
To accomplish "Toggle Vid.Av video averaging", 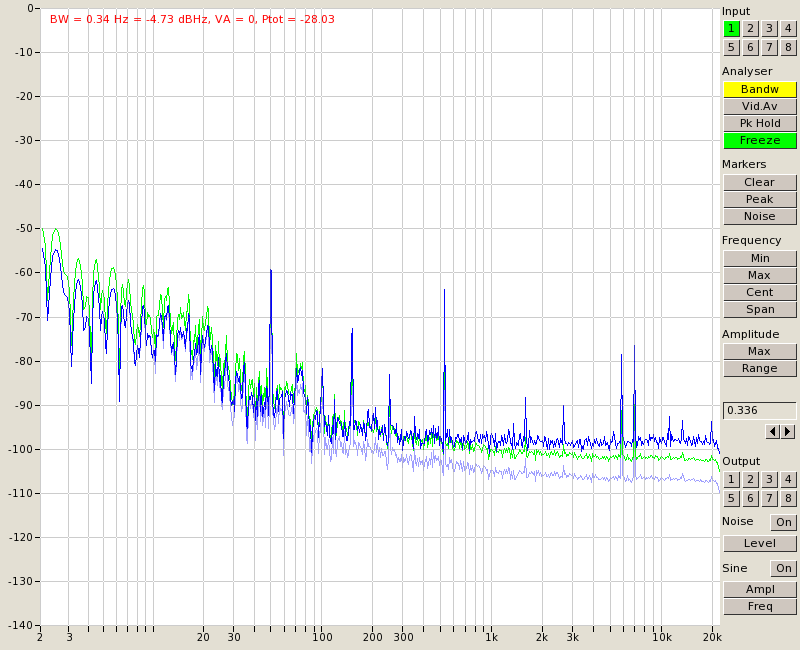I will pyautogui.click(x=760, y=106).
